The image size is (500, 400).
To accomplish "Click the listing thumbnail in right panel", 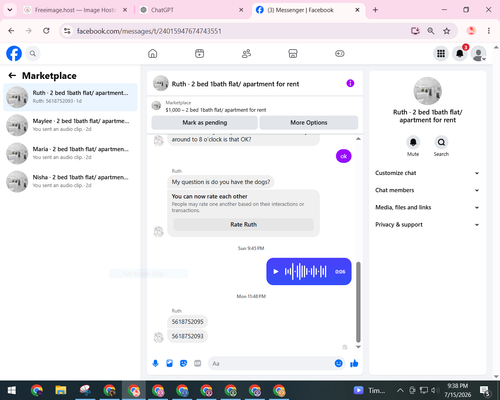I will (428, 91).
